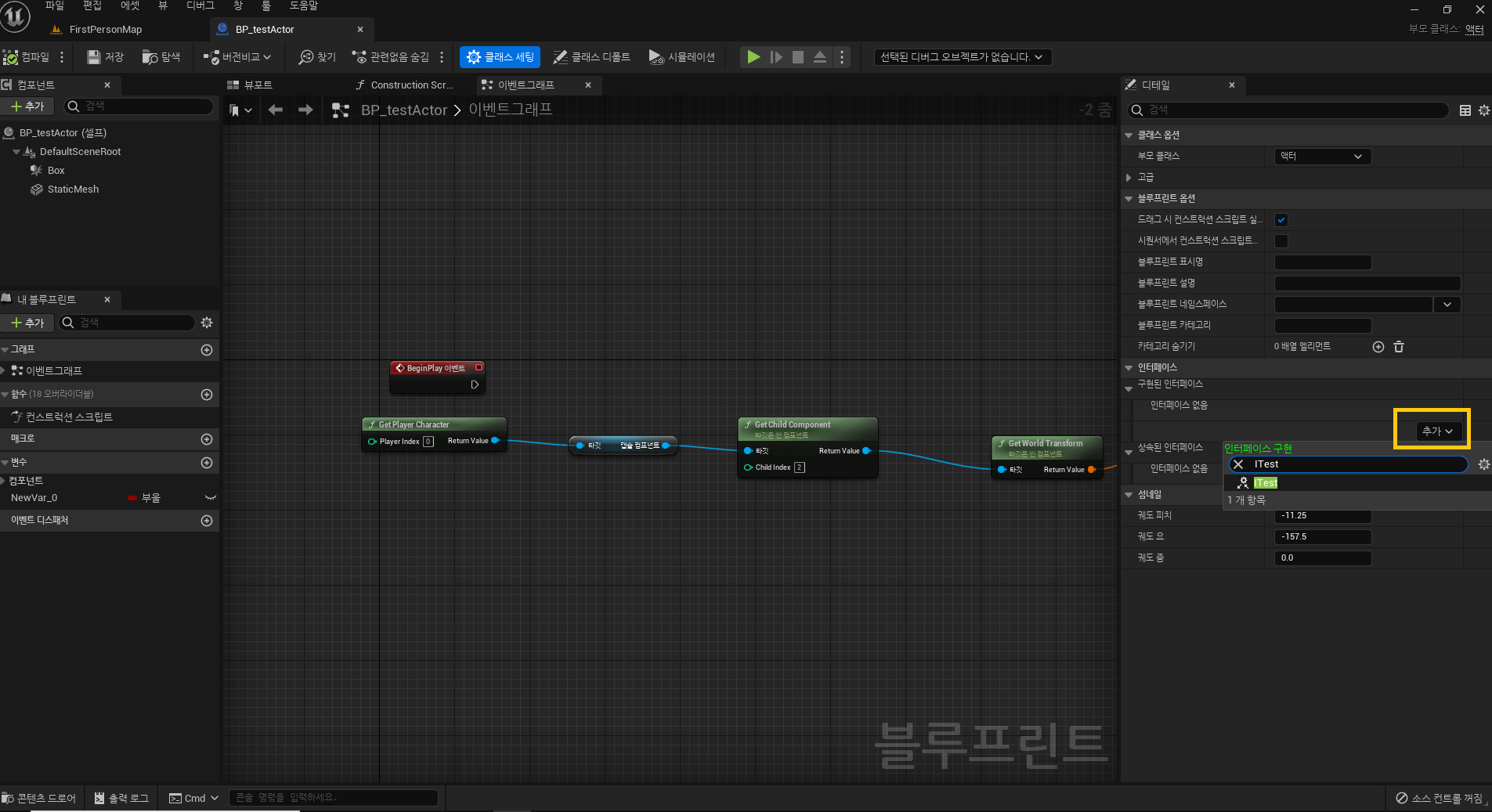The image size is (1492, 812).
Task: Expand the Advanced (고급) section
Action: [1129, 178]
